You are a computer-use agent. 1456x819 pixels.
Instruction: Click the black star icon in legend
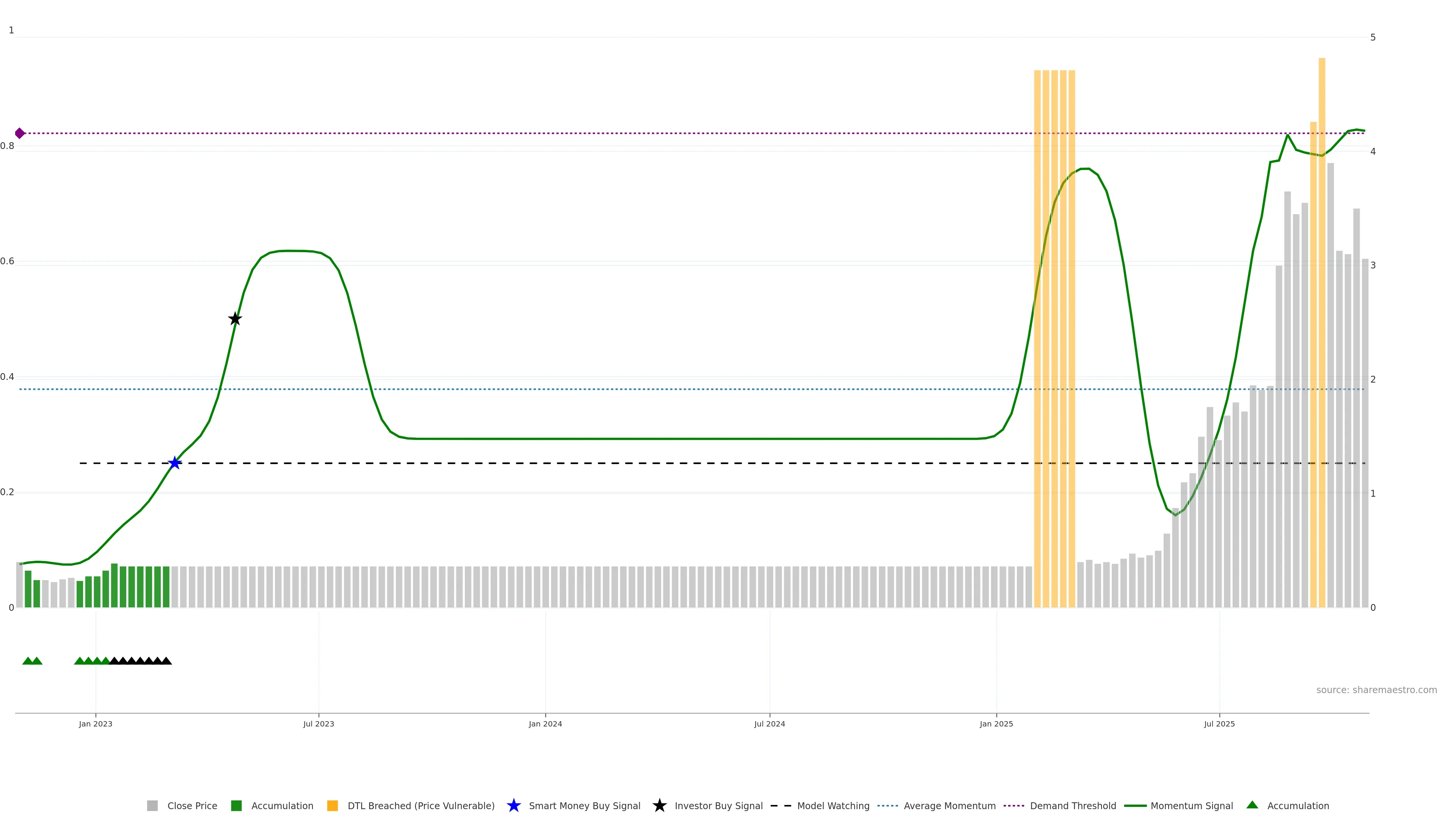click(659, 805)
